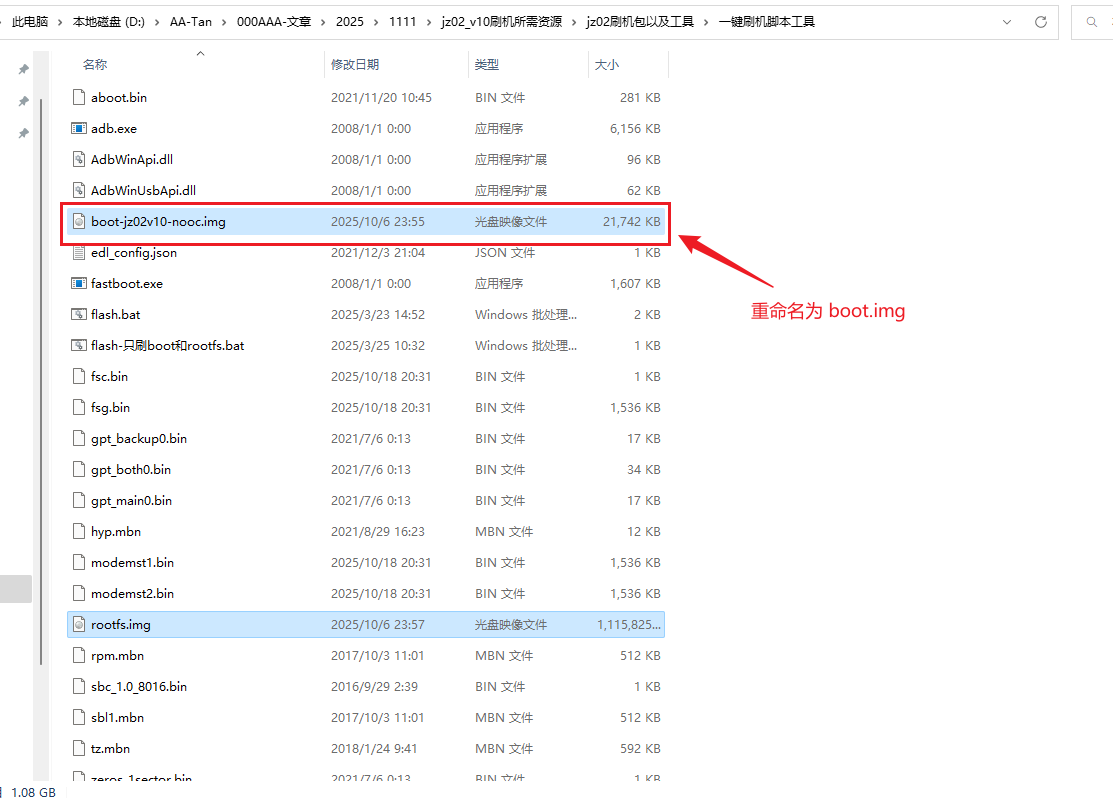1113x800 pixels.
Task: Sort files by the 大小 column header
Action: click(607, 65)
